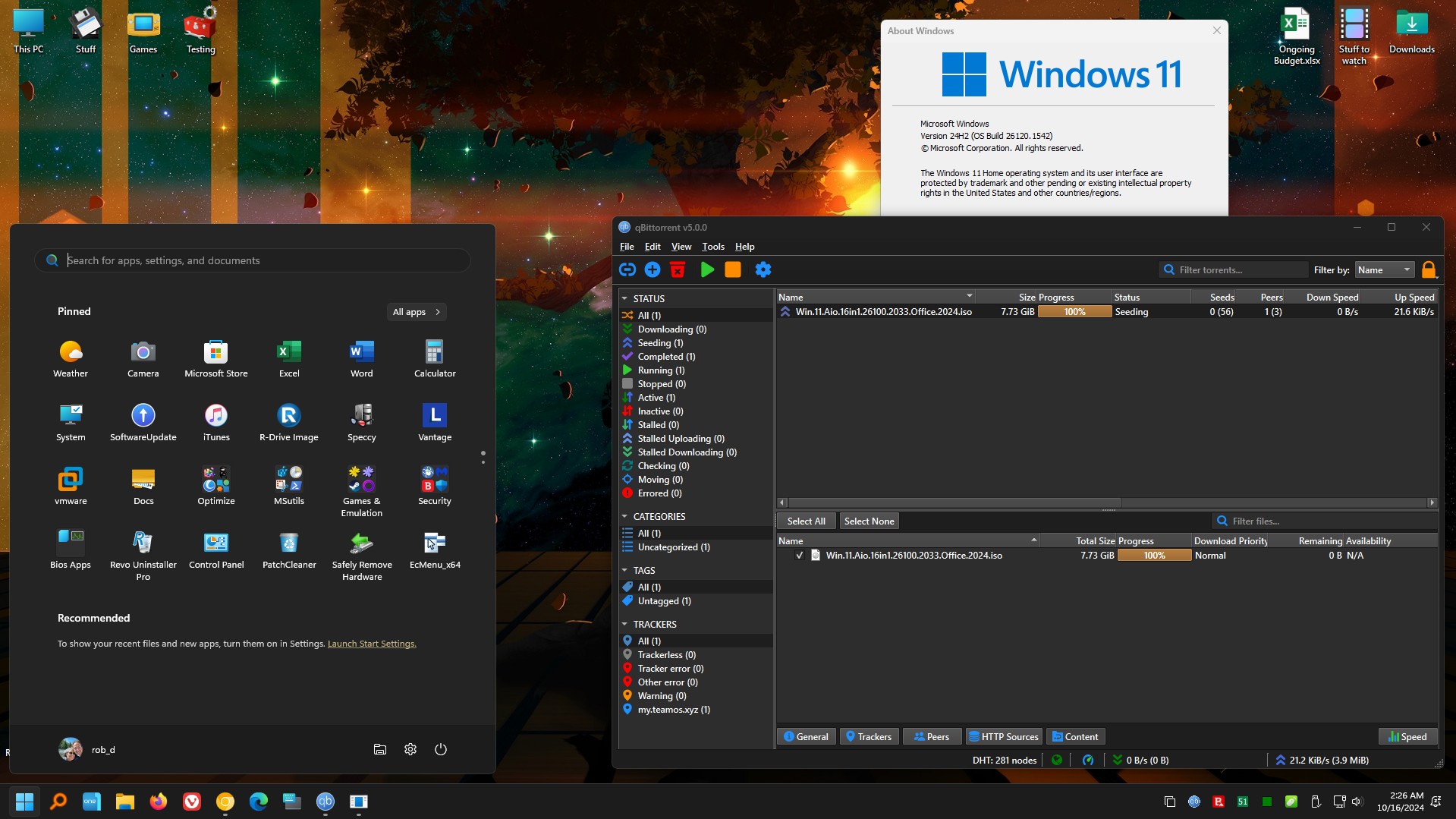The width and height of the screenshot is (1456, 819).
Task: Open PatchCleaner from pinned apps
Action: click(x=289, y=550)
